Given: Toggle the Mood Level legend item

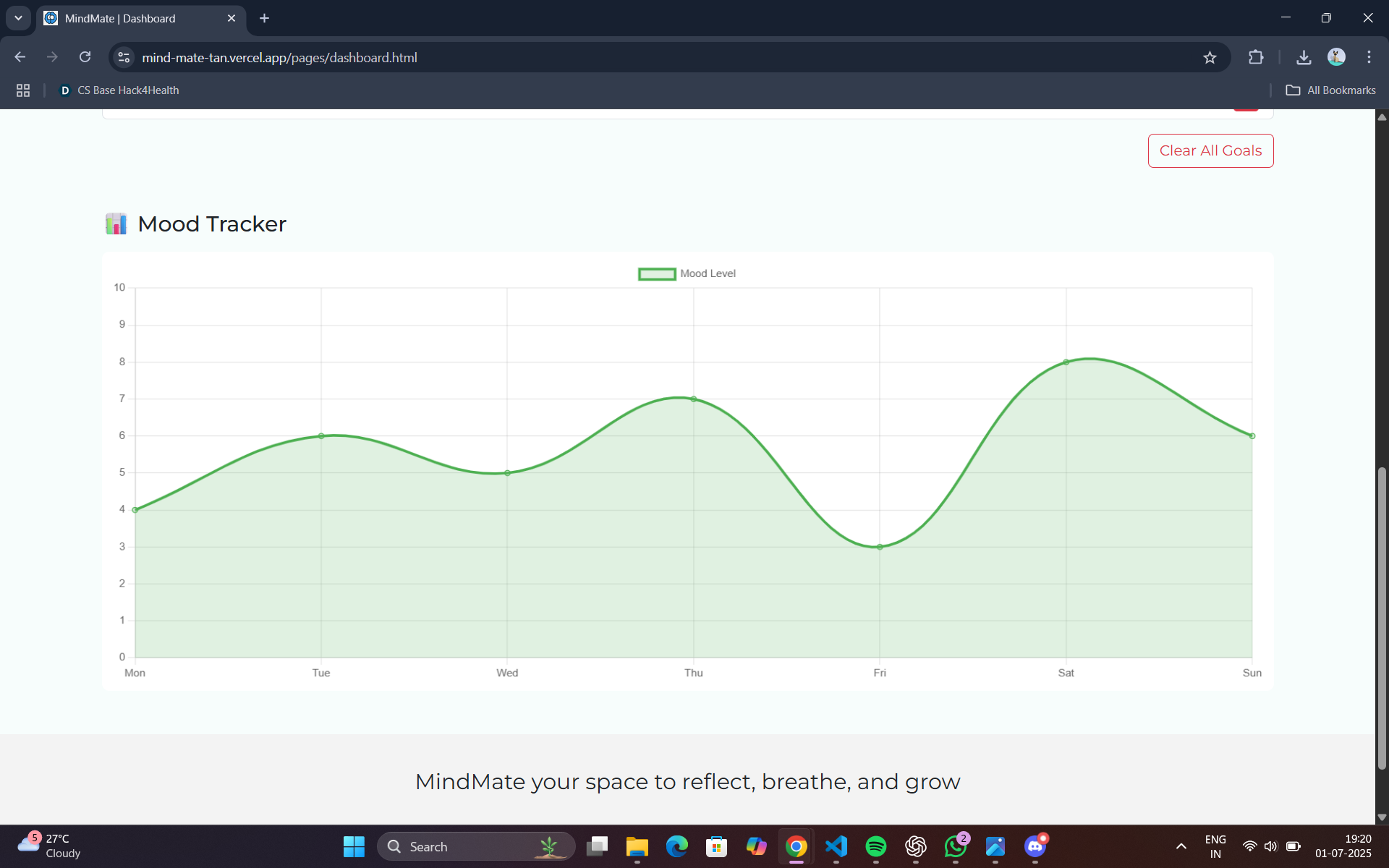Looking at the screenshot, I should 687,273.
